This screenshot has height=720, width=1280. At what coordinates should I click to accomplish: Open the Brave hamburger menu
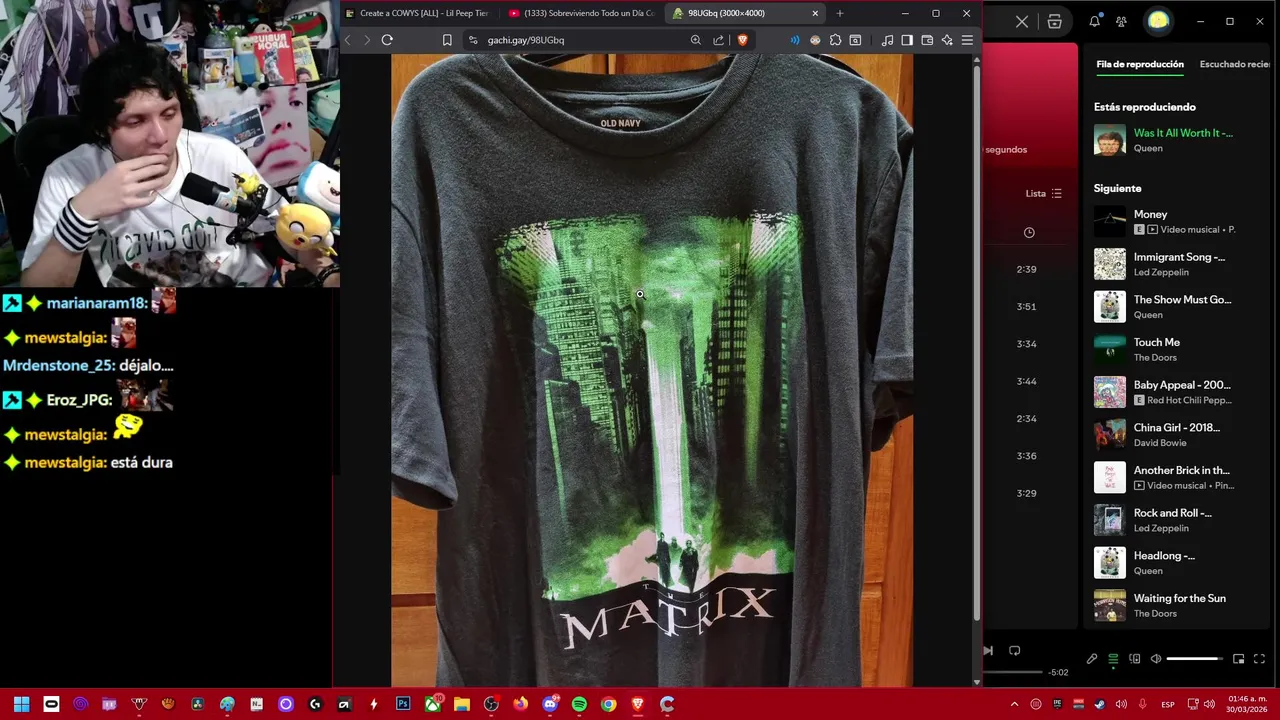point(967,40)
